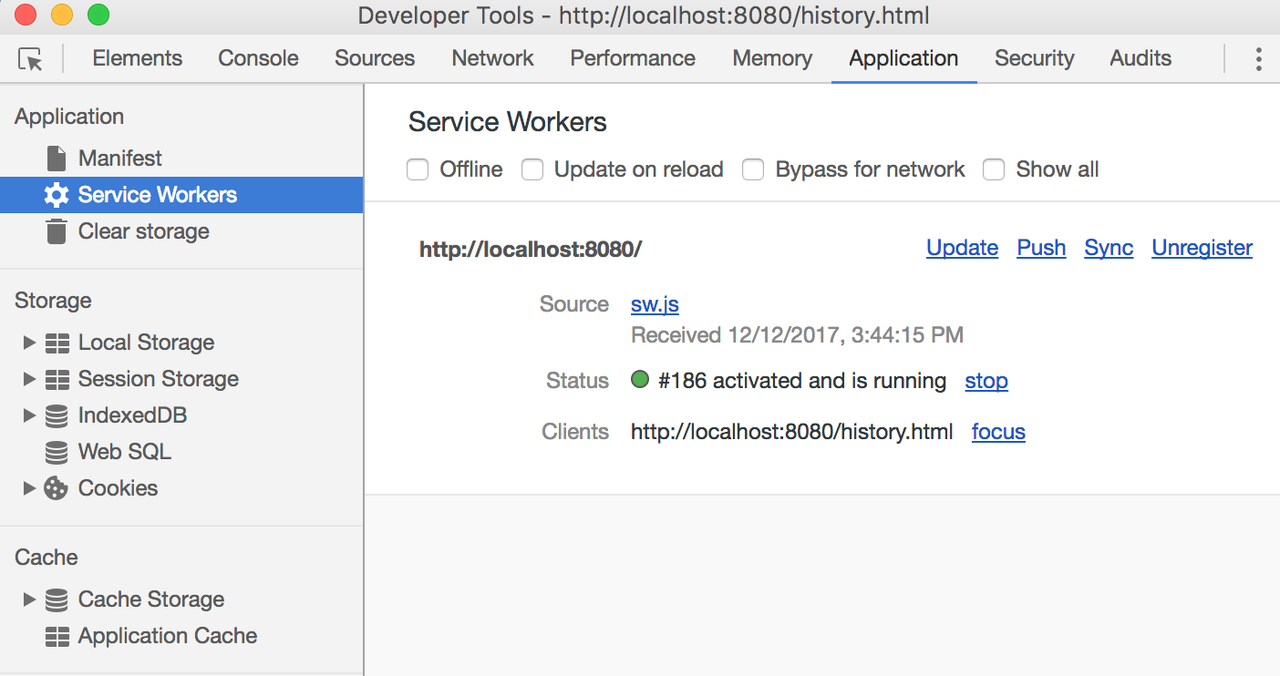The width and height of the screenshot is (1280, 676).
Task: Expand the IndexedDB tree node
Action: point(29,415)
